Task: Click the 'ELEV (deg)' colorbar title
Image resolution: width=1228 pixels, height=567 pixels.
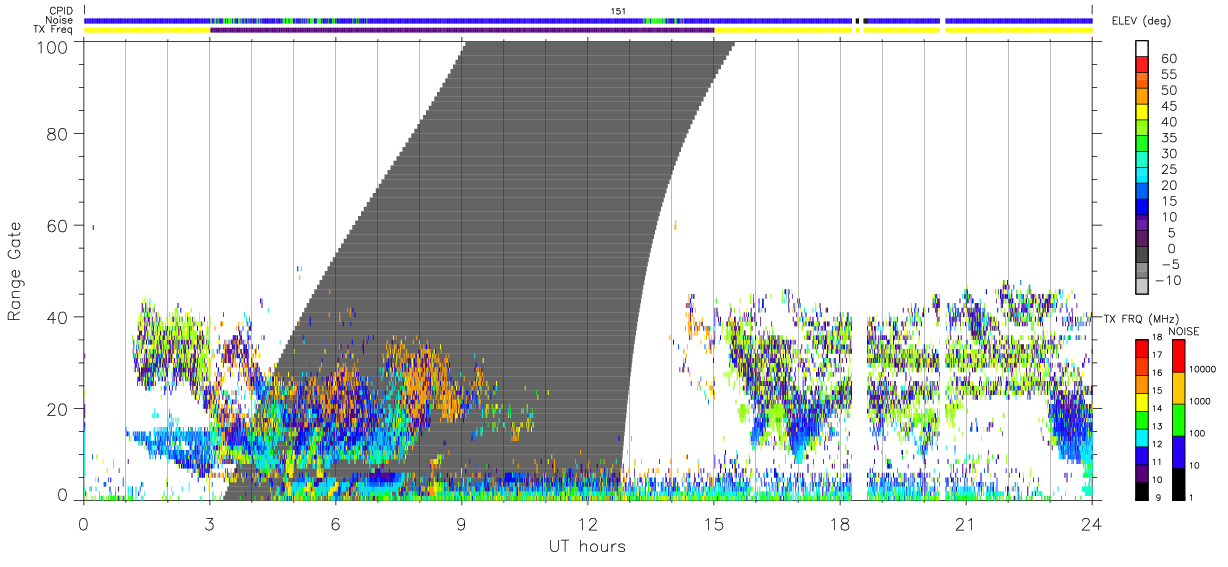Action: coord(1142,21)
